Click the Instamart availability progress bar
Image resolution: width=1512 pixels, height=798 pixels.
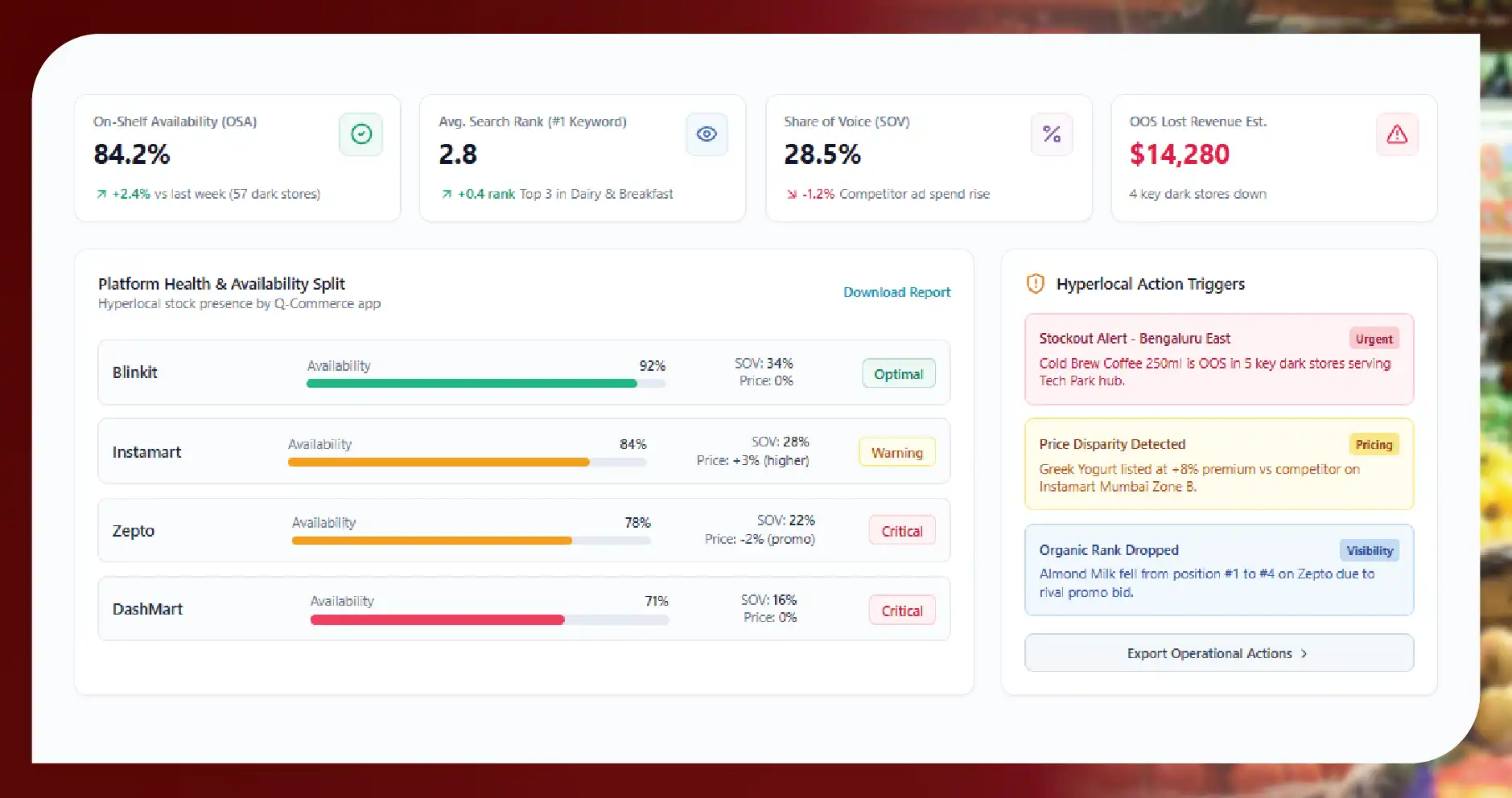(x=468, y=463)
